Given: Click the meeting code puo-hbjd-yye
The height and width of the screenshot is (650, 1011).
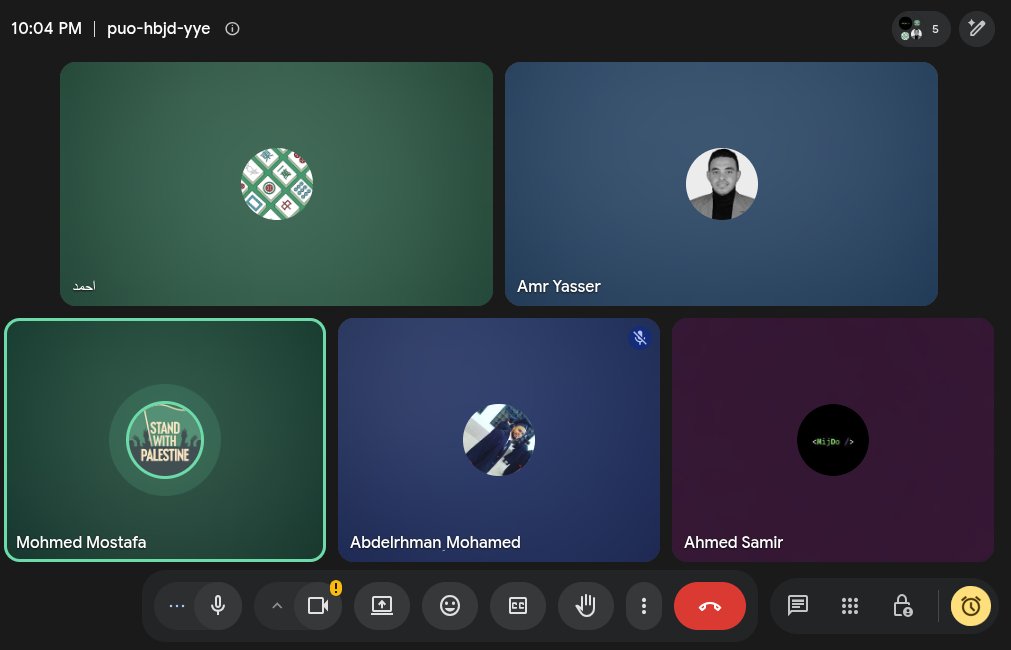Looking at the screenshot, I should click(159, 29).
